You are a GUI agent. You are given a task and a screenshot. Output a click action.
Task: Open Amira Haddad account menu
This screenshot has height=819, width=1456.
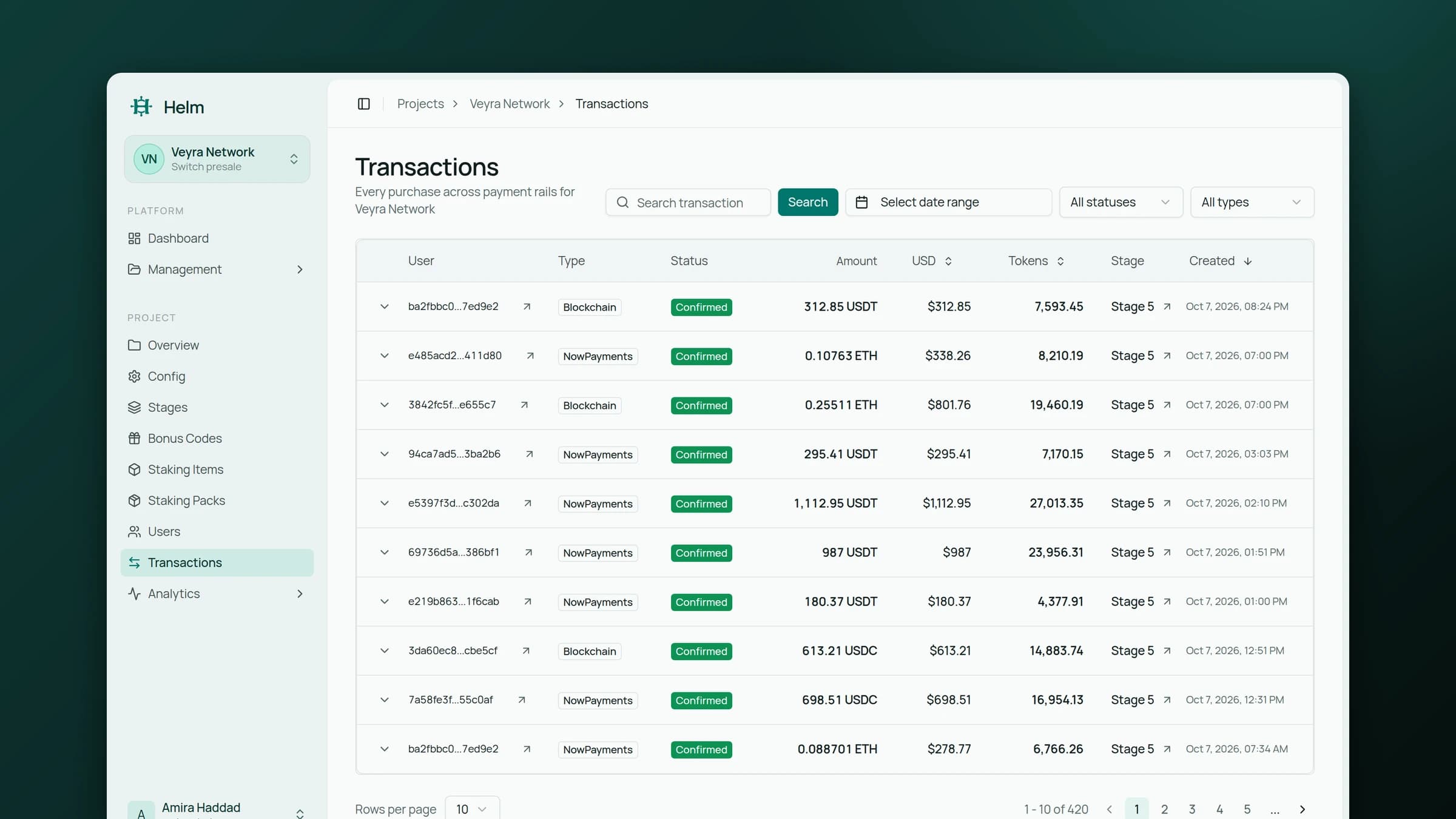[x=217, y=811]
